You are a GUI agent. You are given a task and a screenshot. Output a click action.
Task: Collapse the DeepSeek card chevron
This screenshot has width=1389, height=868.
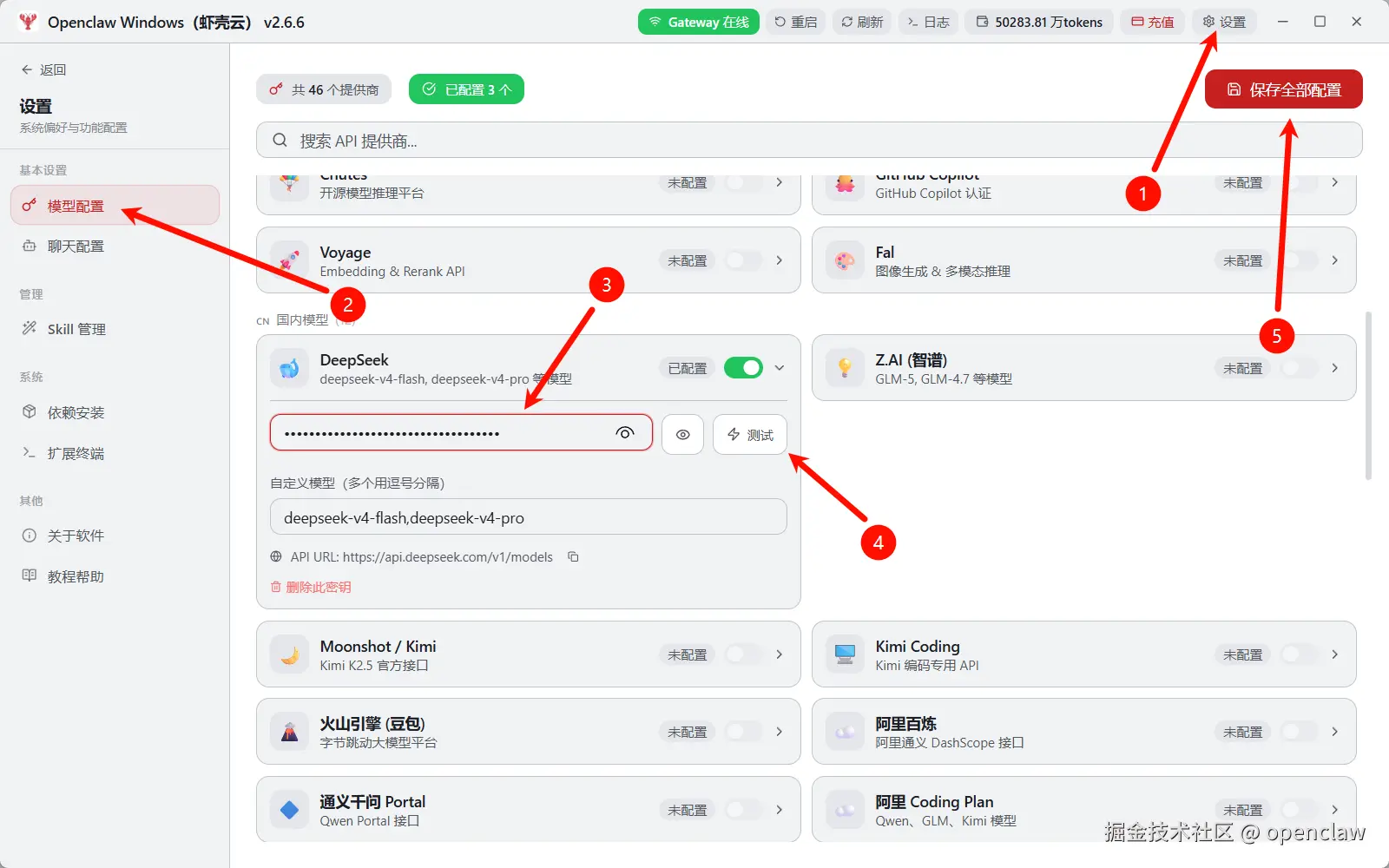(780, 368)
